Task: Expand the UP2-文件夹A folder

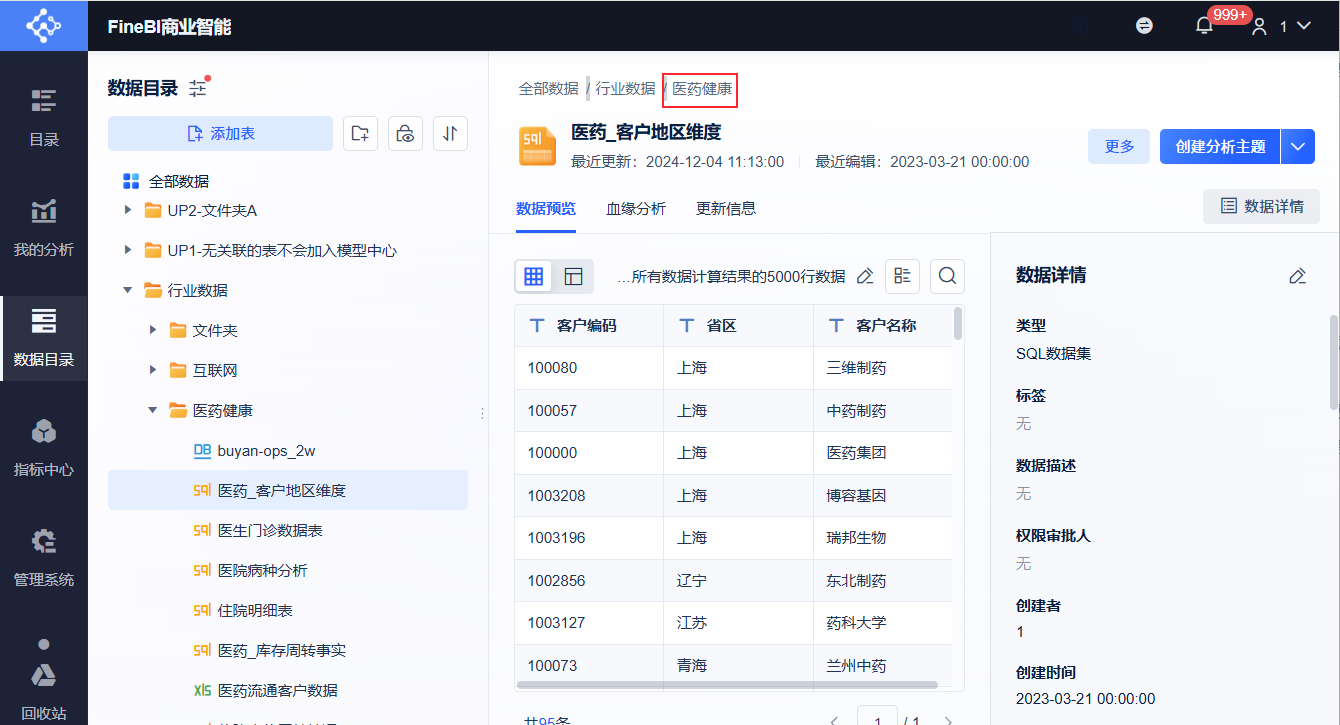Action: click(127, 210)
